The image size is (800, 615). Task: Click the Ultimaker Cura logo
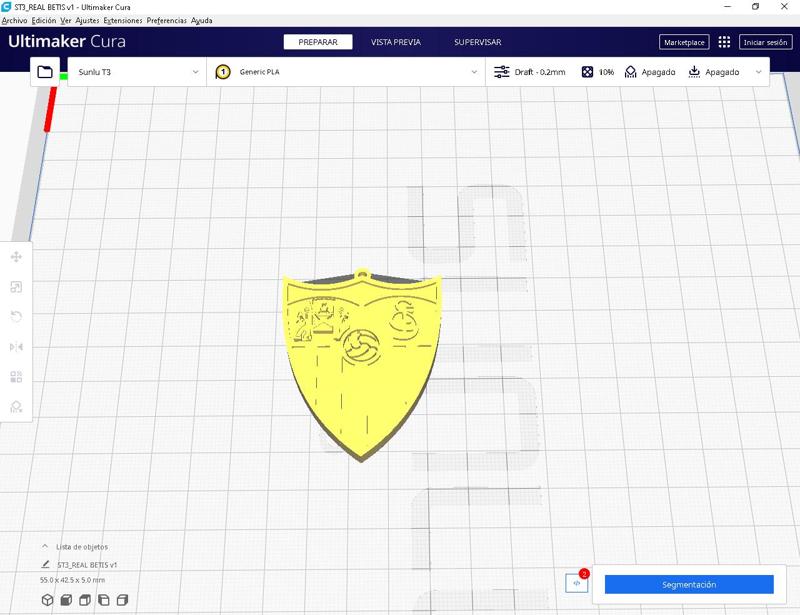click(67, 41)
